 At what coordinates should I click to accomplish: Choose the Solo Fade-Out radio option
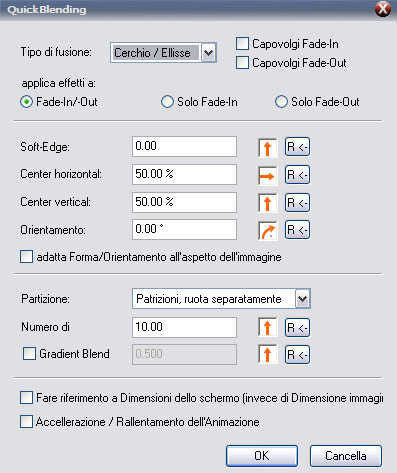coord(281,102)
